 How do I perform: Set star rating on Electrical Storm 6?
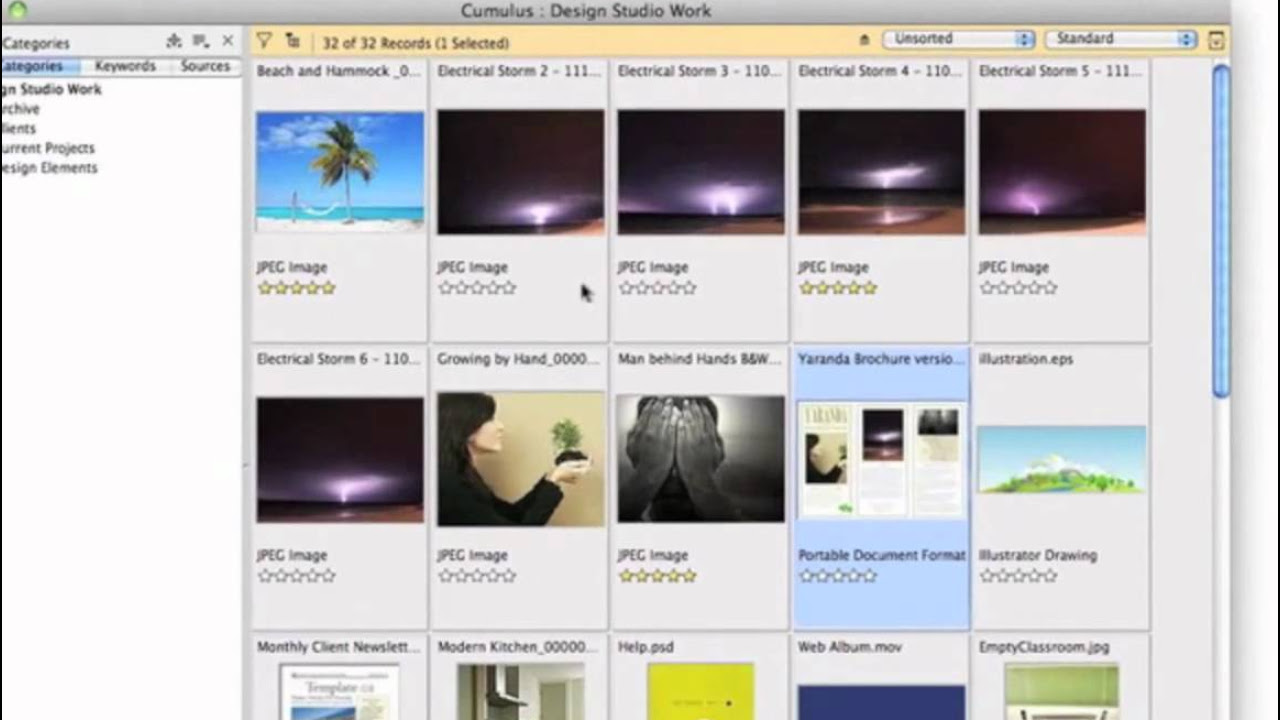pyautogui.click(x=297, y=576)
